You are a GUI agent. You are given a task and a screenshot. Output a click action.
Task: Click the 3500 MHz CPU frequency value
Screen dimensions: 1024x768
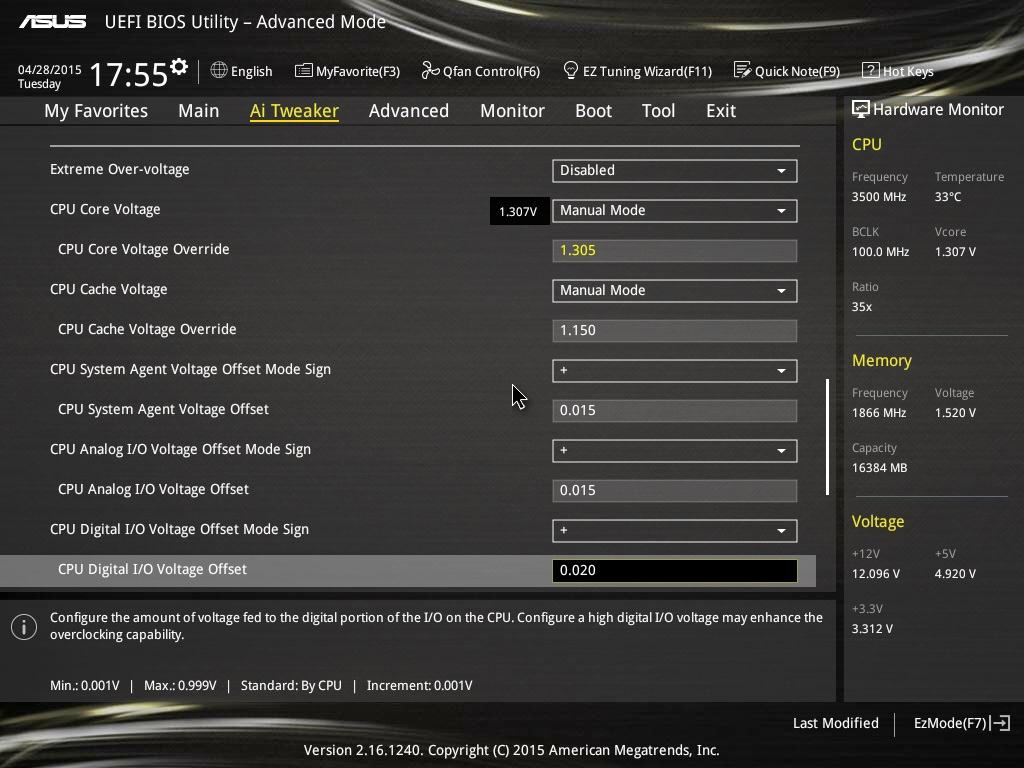[x=878, y=197]
